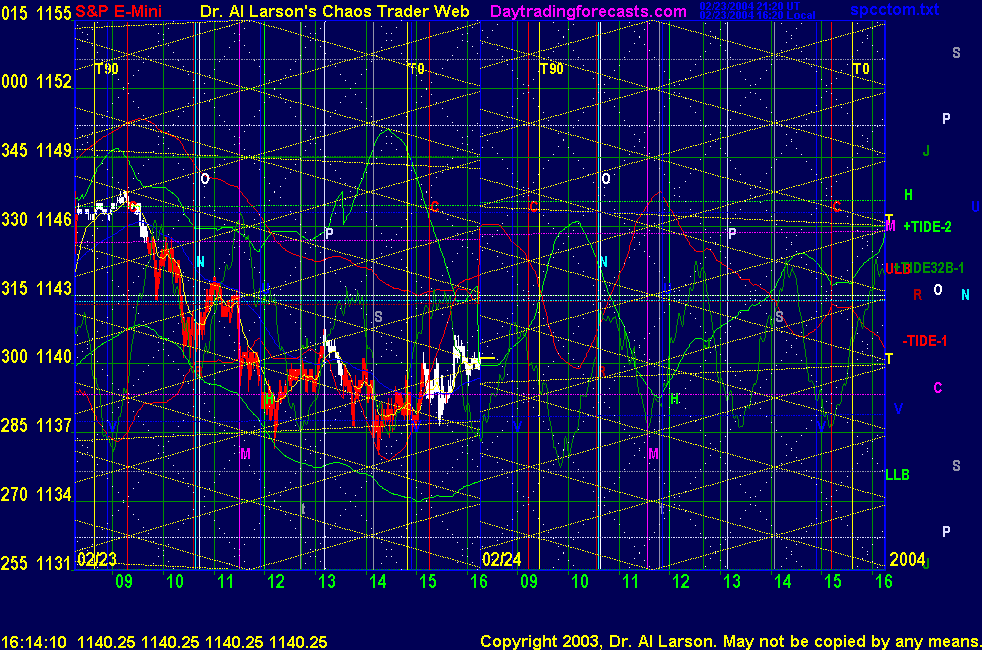Open the Daytradingforecasts.com link
The width and height of the screenshot is (982, 650).
[x=588, y=11]
